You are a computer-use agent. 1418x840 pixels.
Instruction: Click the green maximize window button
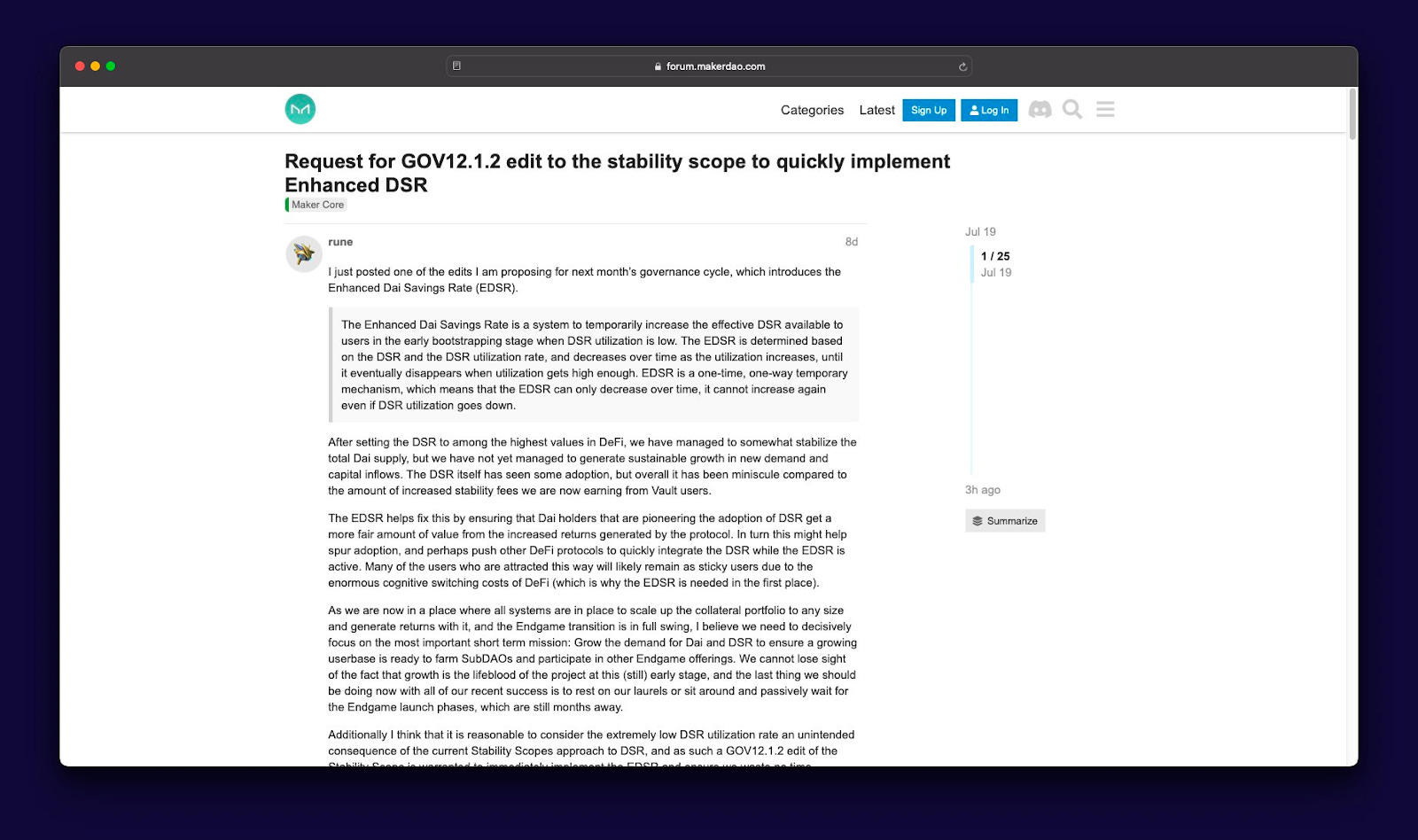111,66
